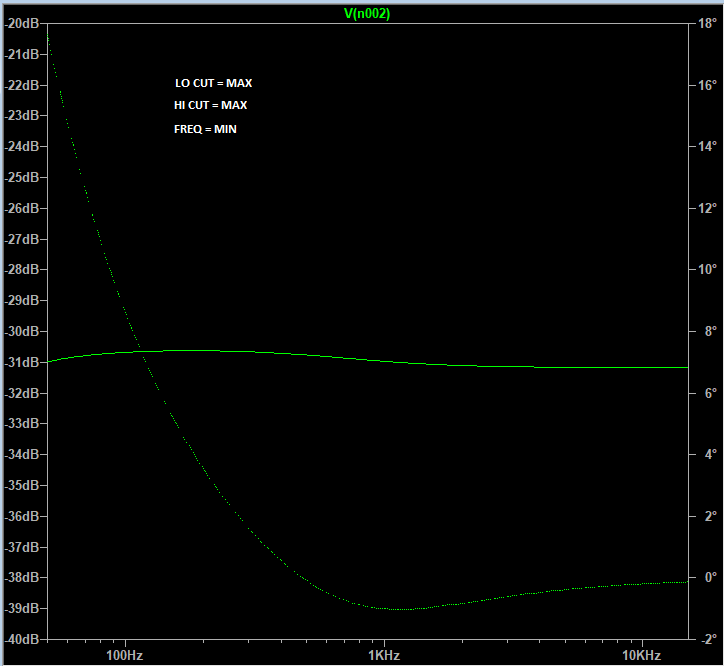Click the -31dB axis label
Image resolution: width=725 pixels, height=666 pixels.
coord(21,363)
